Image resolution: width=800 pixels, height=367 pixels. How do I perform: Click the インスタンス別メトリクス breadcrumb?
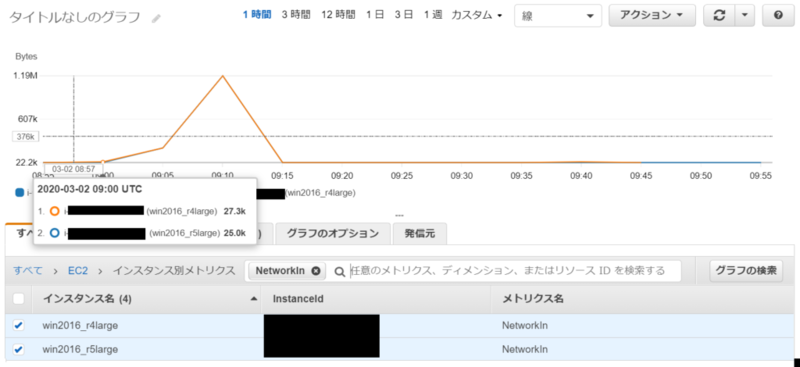click(174, 271)
